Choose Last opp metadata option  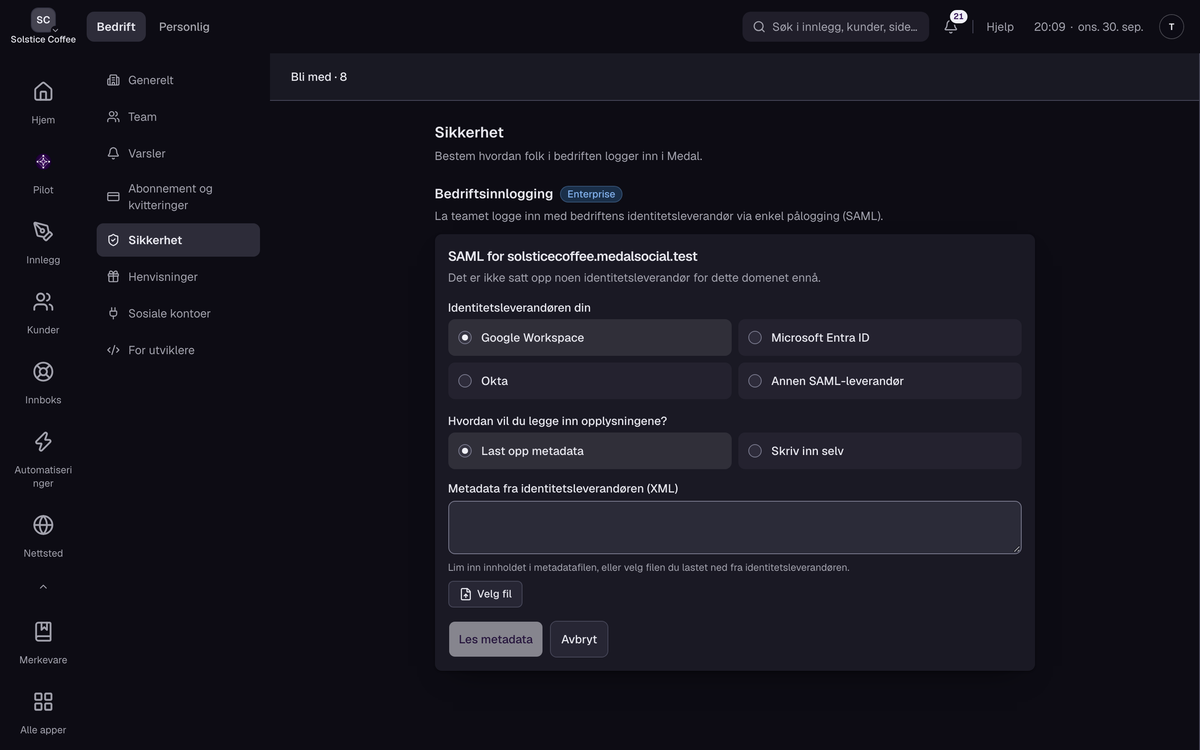pos(590,451)
